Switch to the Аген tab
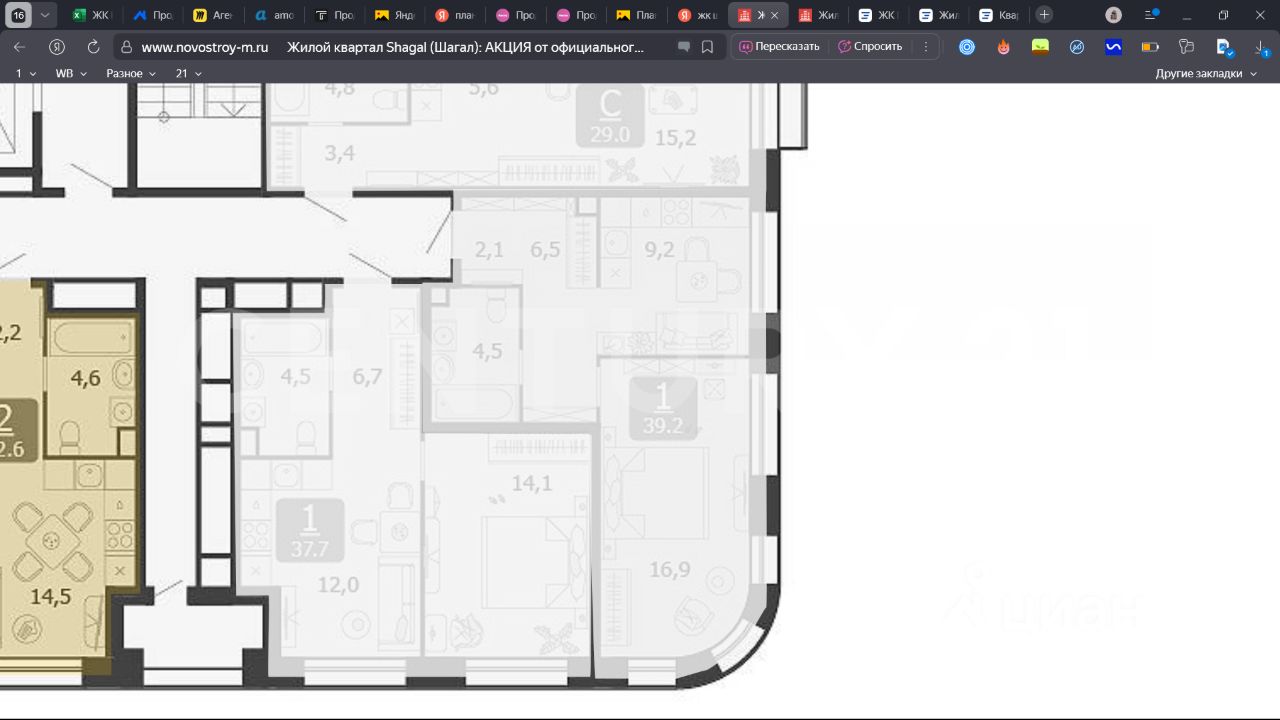Image resolution: width=1280 pixels, height=720 pixels. 213,15
